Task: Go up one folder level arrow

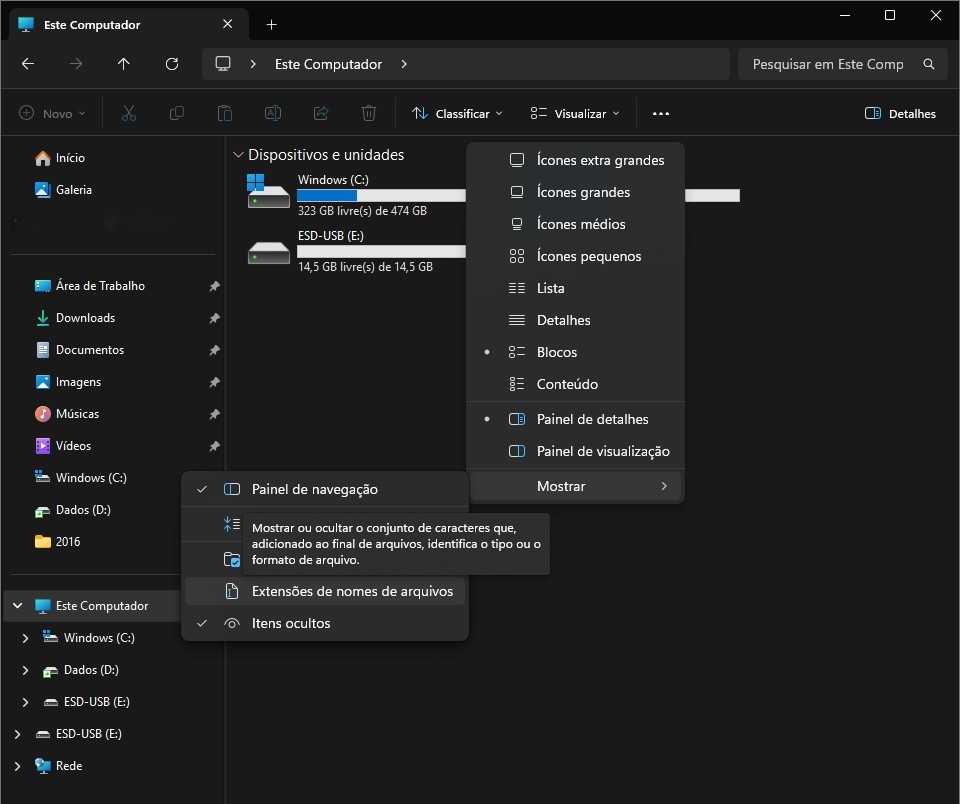Action: pos(124,64)
